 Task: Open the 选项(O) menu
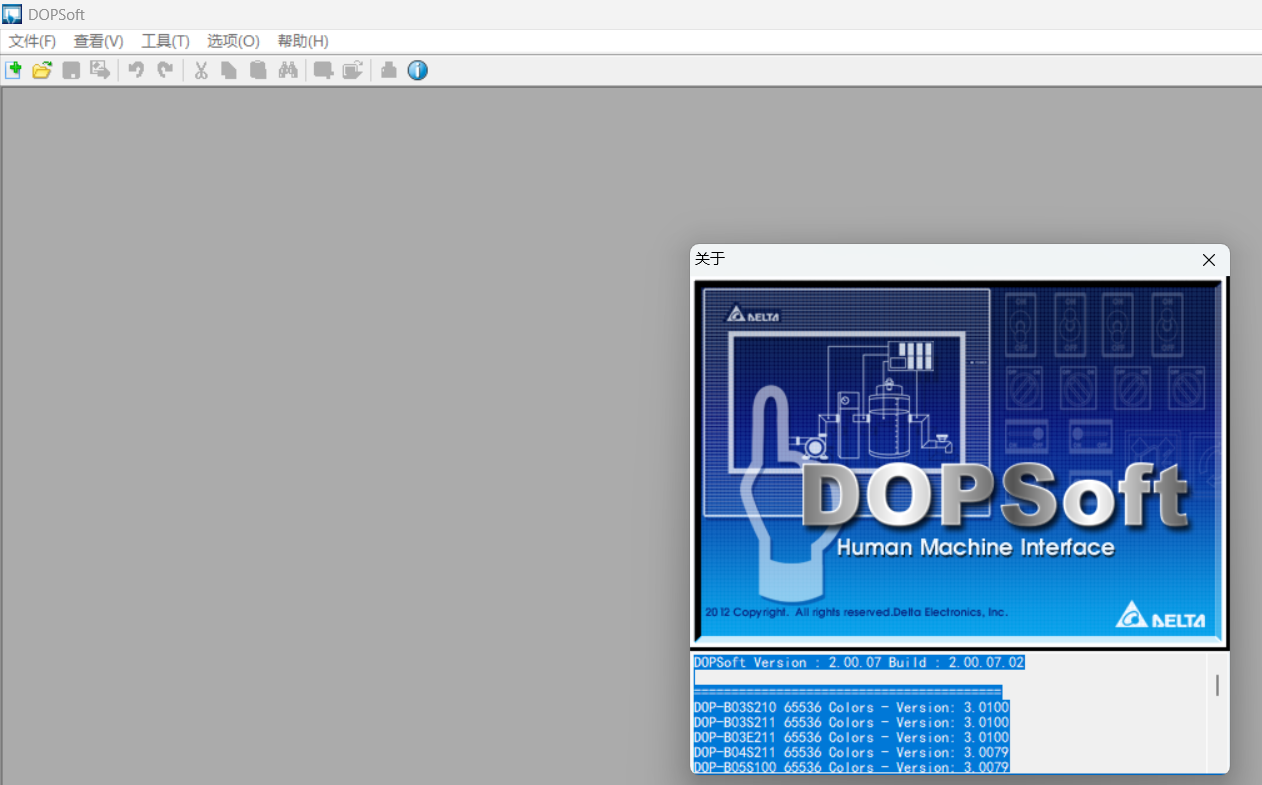(x=233, y=41)
